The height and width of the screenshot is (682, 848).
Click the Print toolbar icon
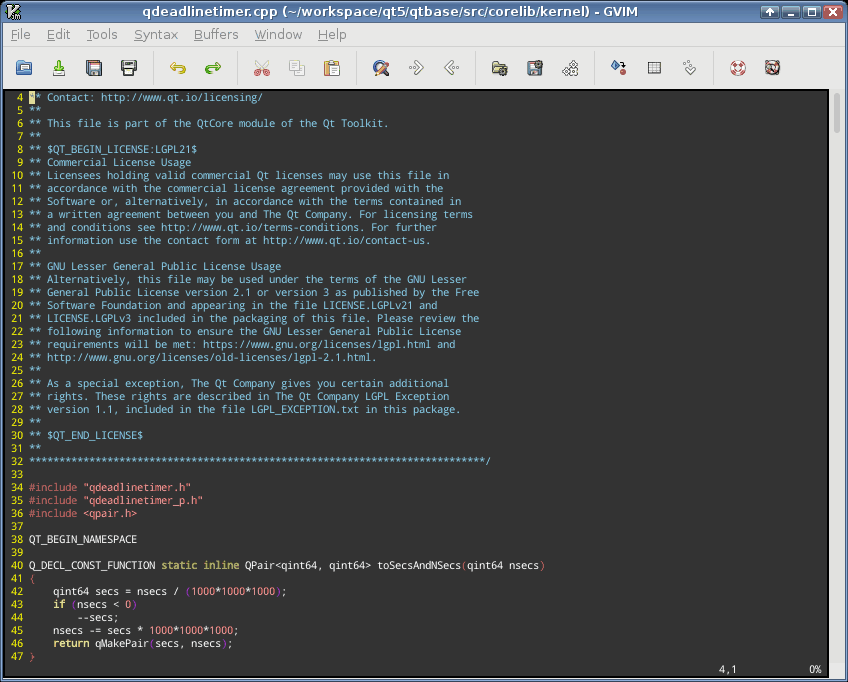(x=129, y=68)
